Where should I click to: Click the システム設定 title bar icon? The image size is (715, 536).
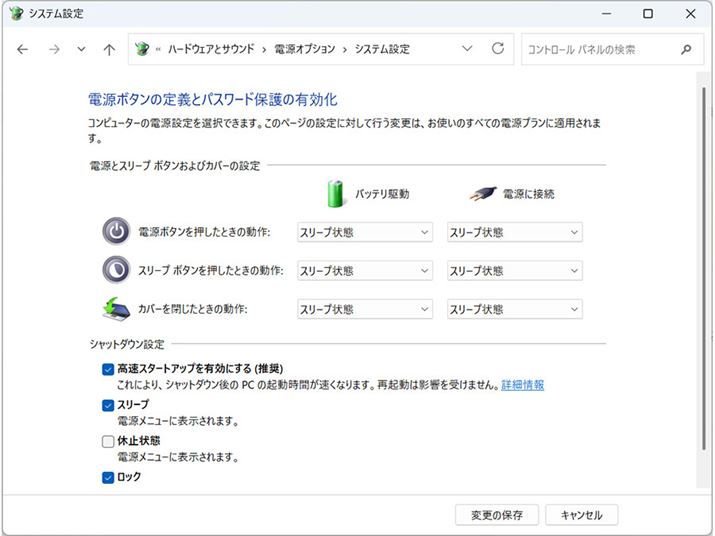(16, 13)
